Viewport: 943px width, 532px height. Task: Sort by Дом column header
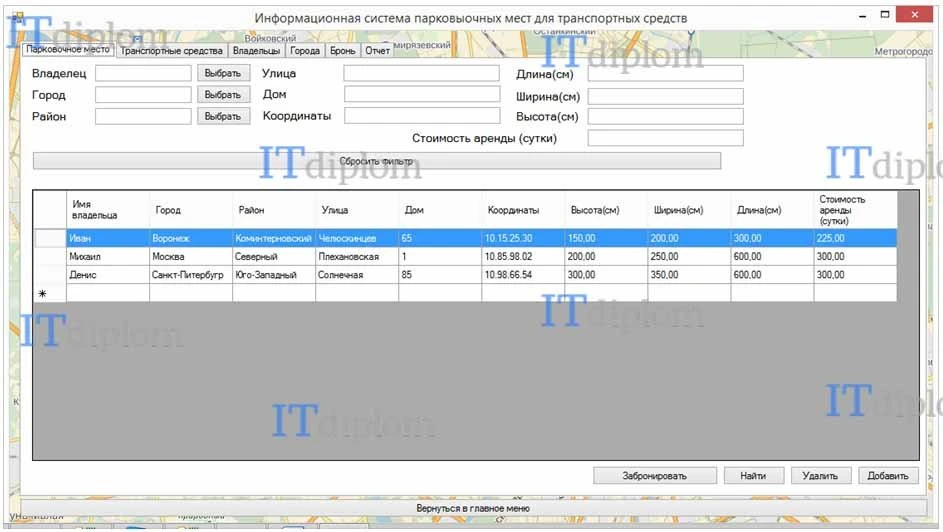tap(440, 210)
